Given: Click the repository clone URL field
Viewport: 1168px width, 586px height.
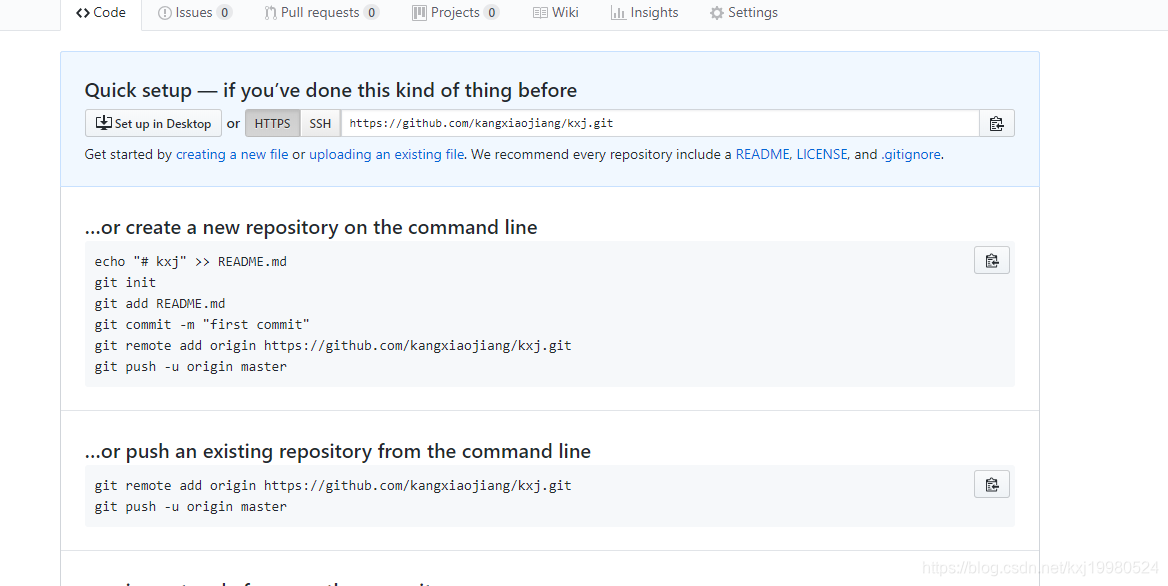Looking at the screenshot, I should click(x=660, y=124).
